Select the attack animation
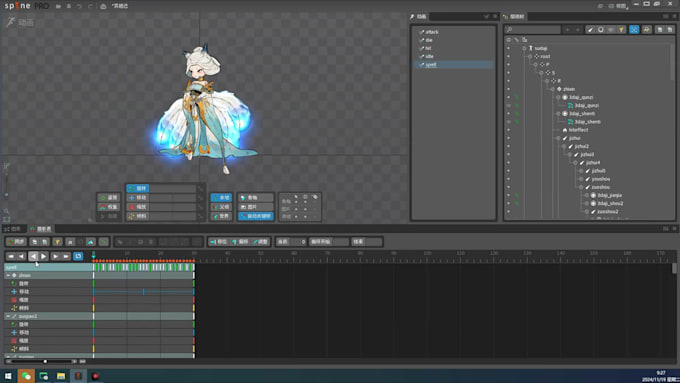 (x=432, y=32)
